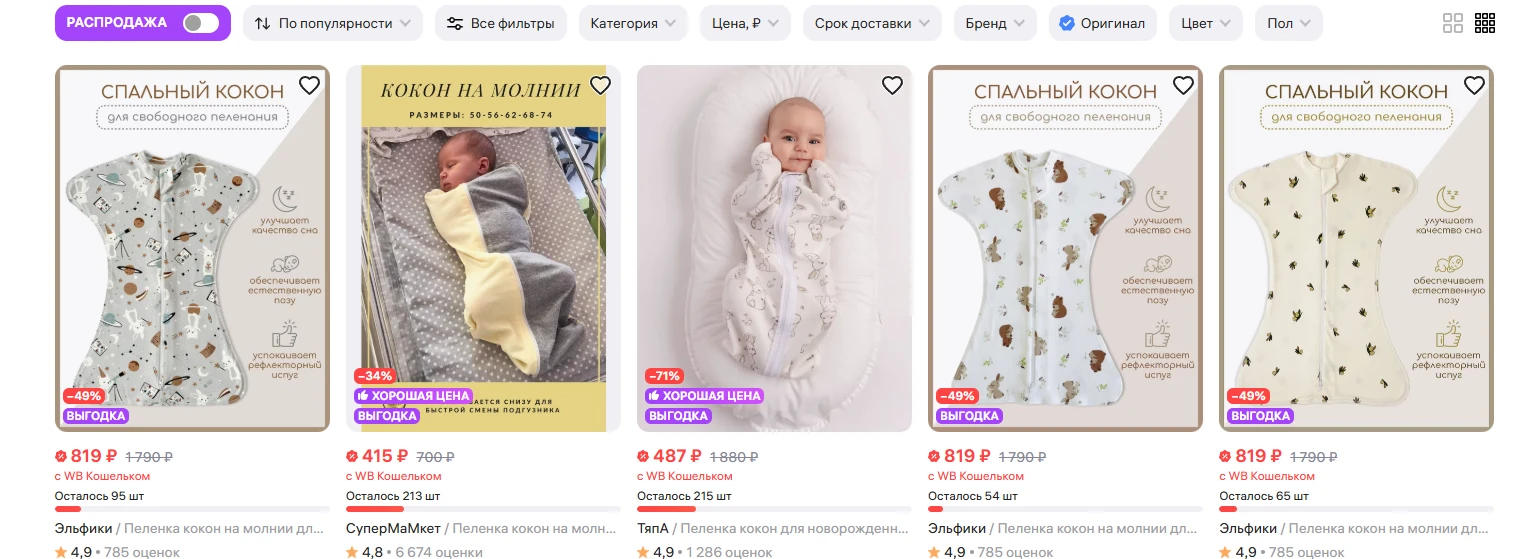This screenshot has height=559, width=1526.
Task: Click heart icon on ТяпА baby cocoon
Action: pos(892,86)
